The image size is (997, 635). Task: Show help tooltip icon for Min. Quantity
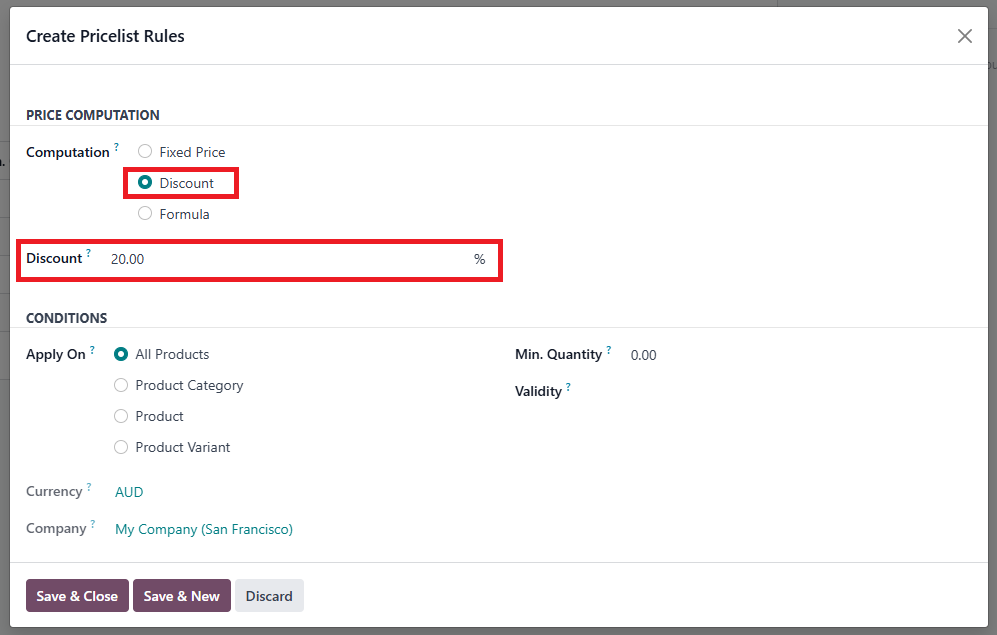coord(608,350)
